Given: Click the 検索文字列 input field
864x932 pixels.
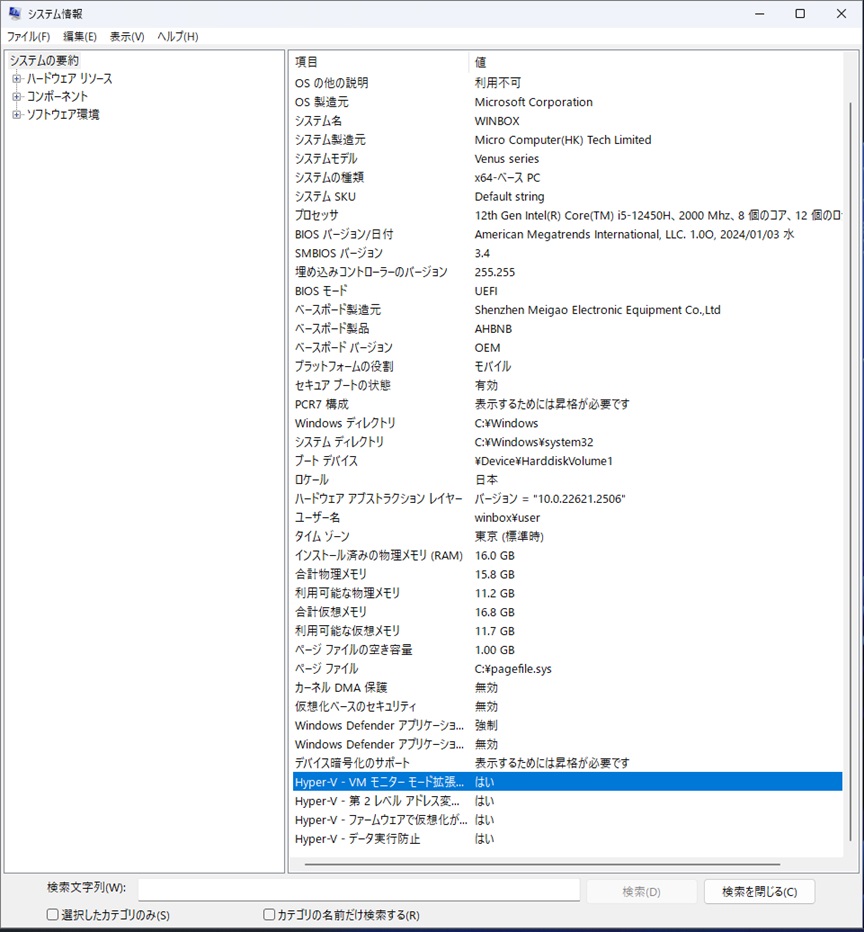Looking at the screenshot, I should tap(359, 890).
